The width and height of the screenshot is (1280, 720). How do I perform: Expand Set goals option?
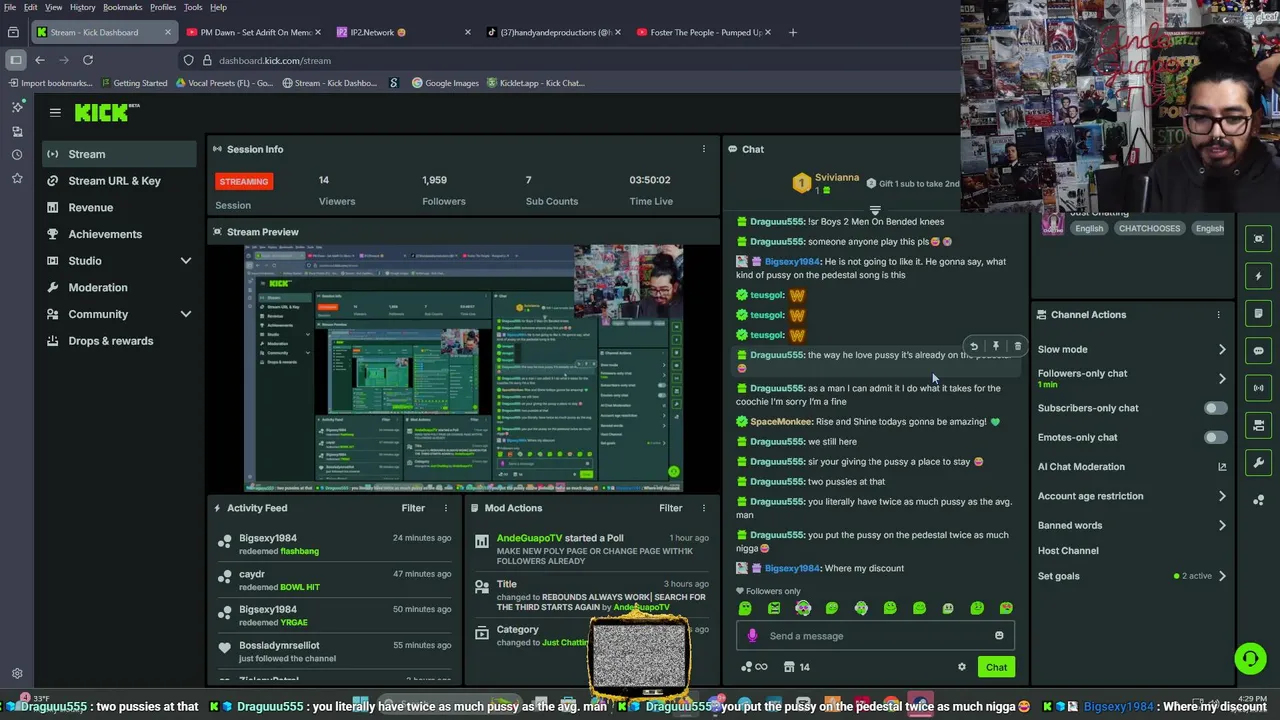(x=1222, y=576)
